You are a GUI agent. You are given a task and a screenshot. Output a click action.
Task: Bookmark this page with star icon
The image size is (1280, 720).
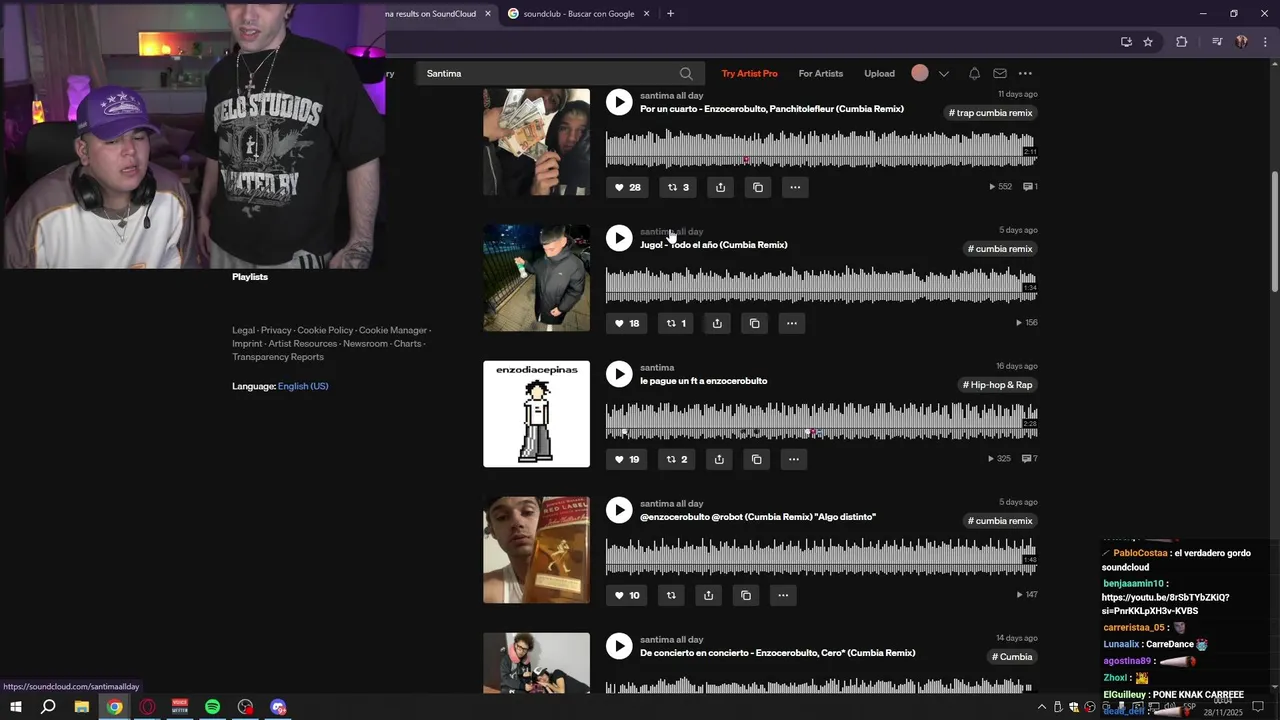tap(1148, 42)
